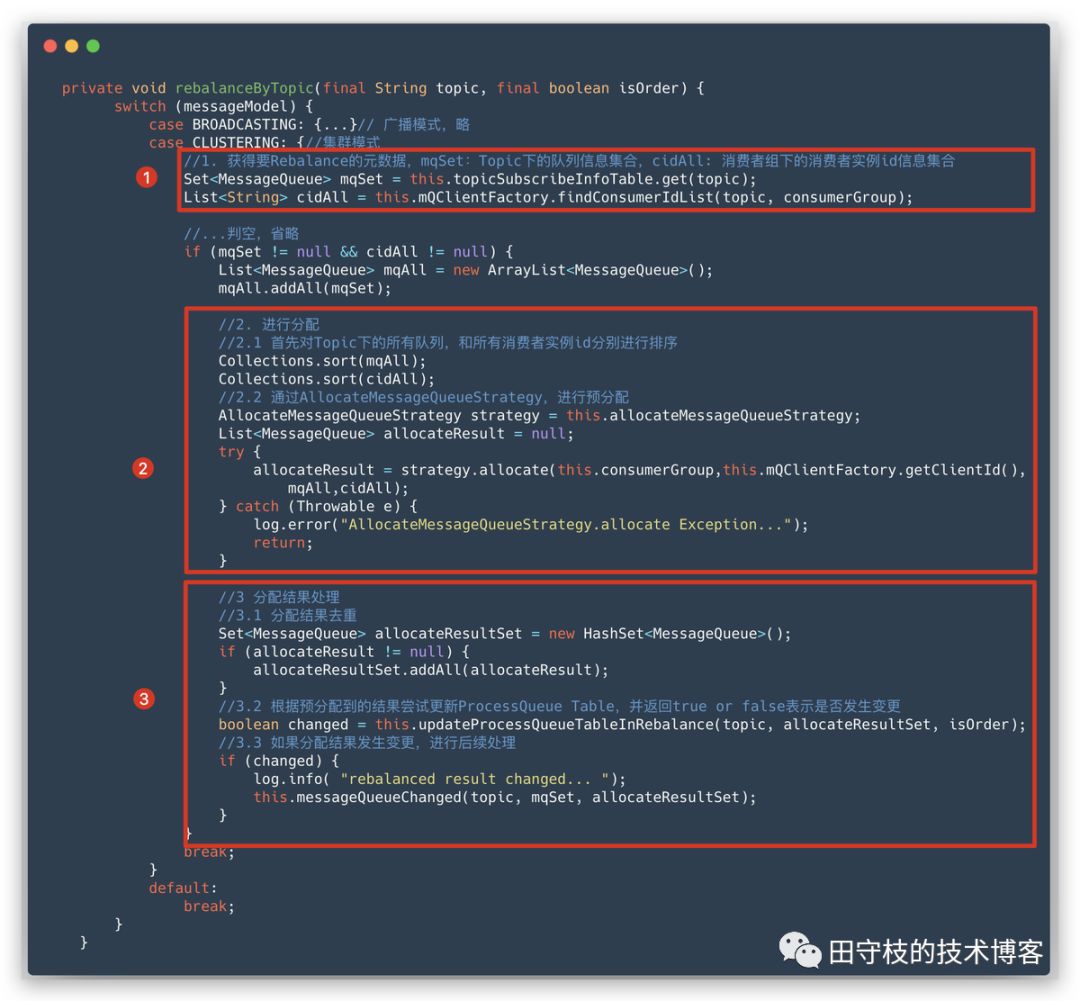The image size is (1080, 1001).
Task: Click the 'mqAll,cidAll);' continuation line
Action: click(x=348, y=488)
